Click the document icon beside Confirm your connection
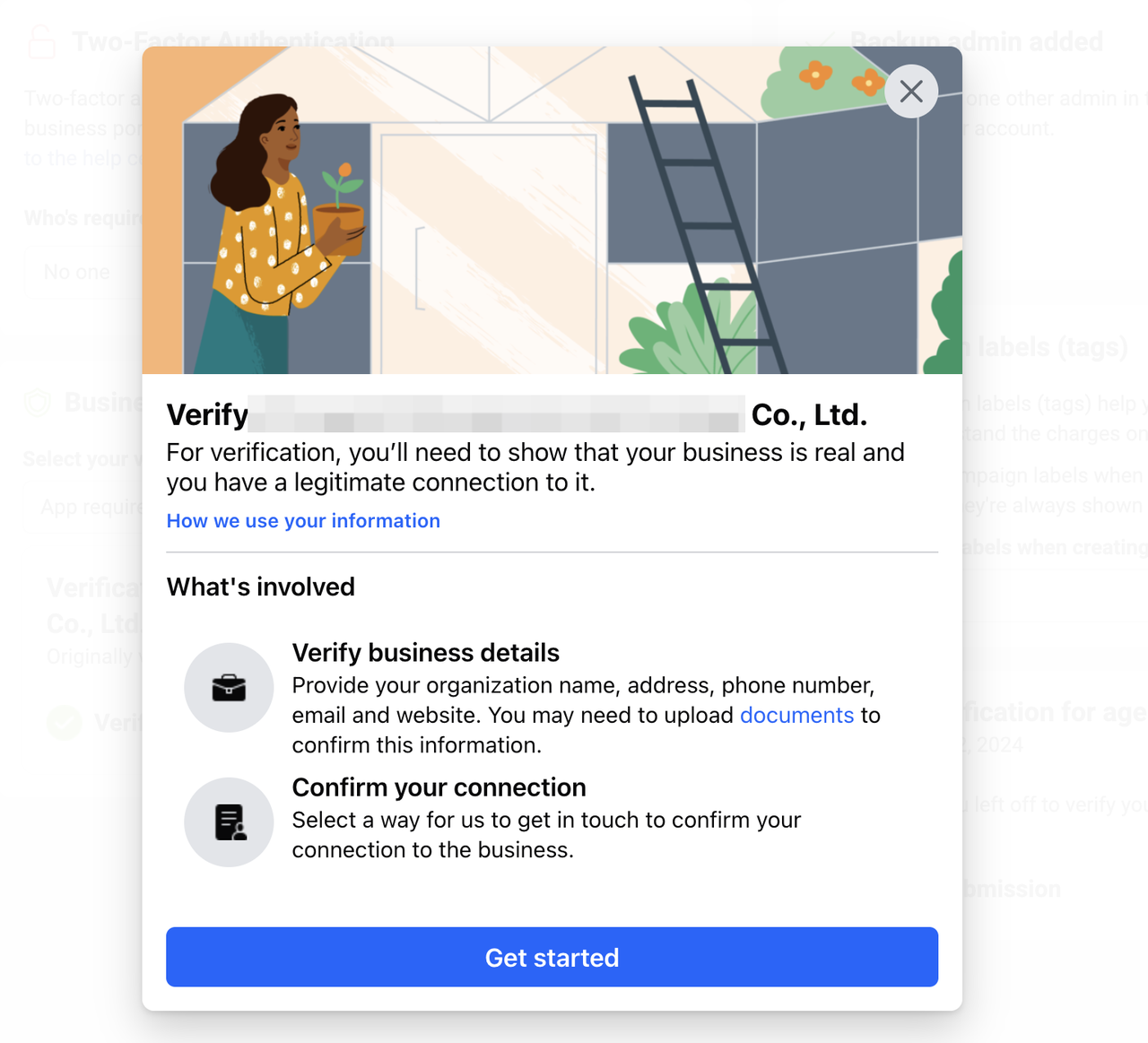This screenshot has width=1148, height=1043. click(x=229, y=822)
